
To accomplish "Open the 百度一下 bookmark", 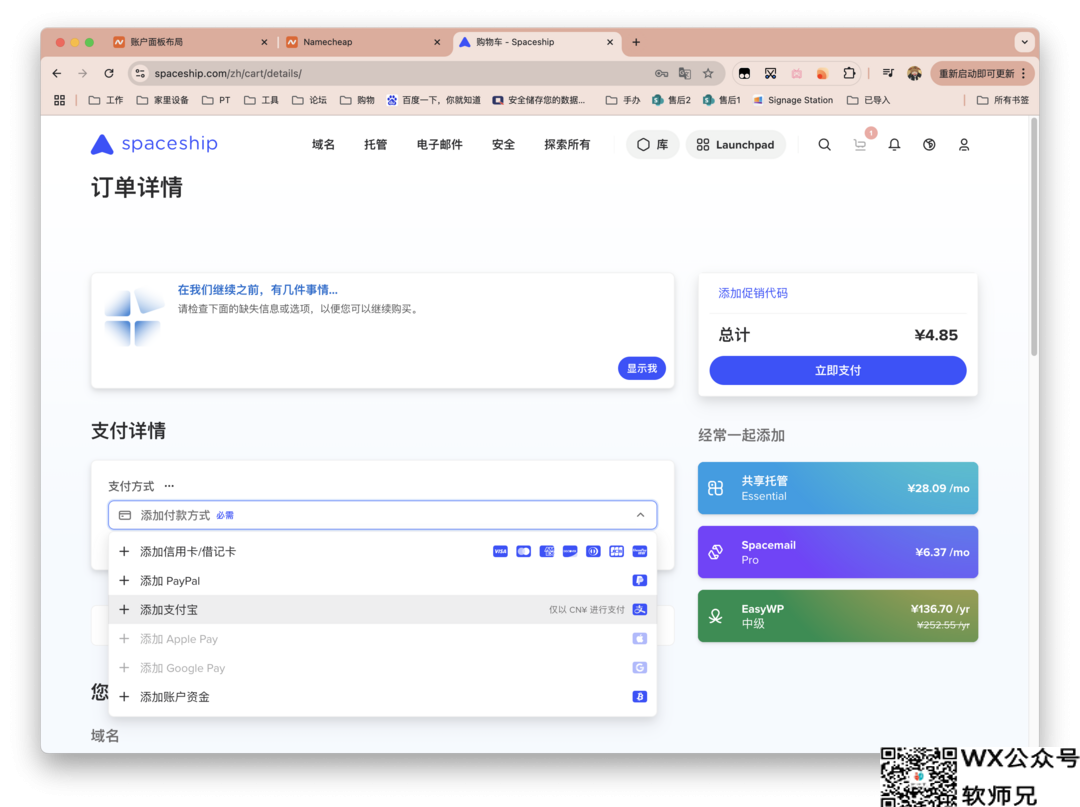I will tap(433, 100).
